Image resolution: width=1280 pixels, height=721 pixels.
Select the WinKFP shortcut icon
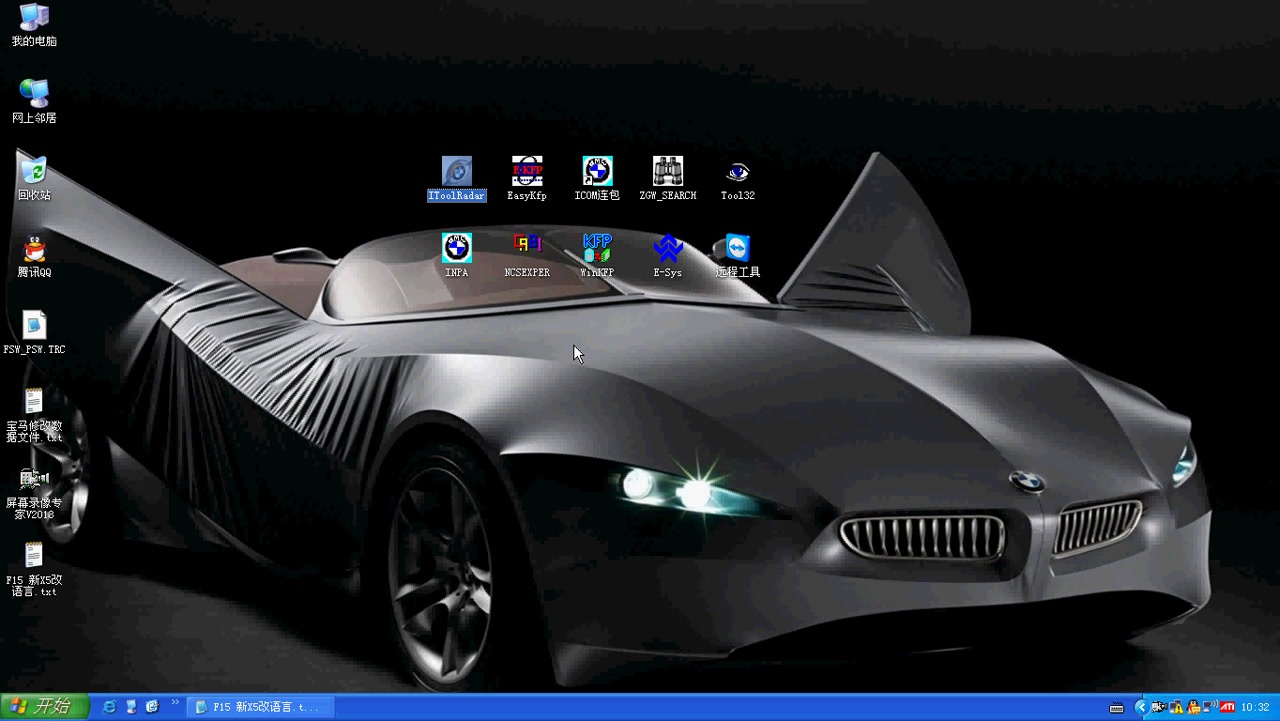(597, 256)
